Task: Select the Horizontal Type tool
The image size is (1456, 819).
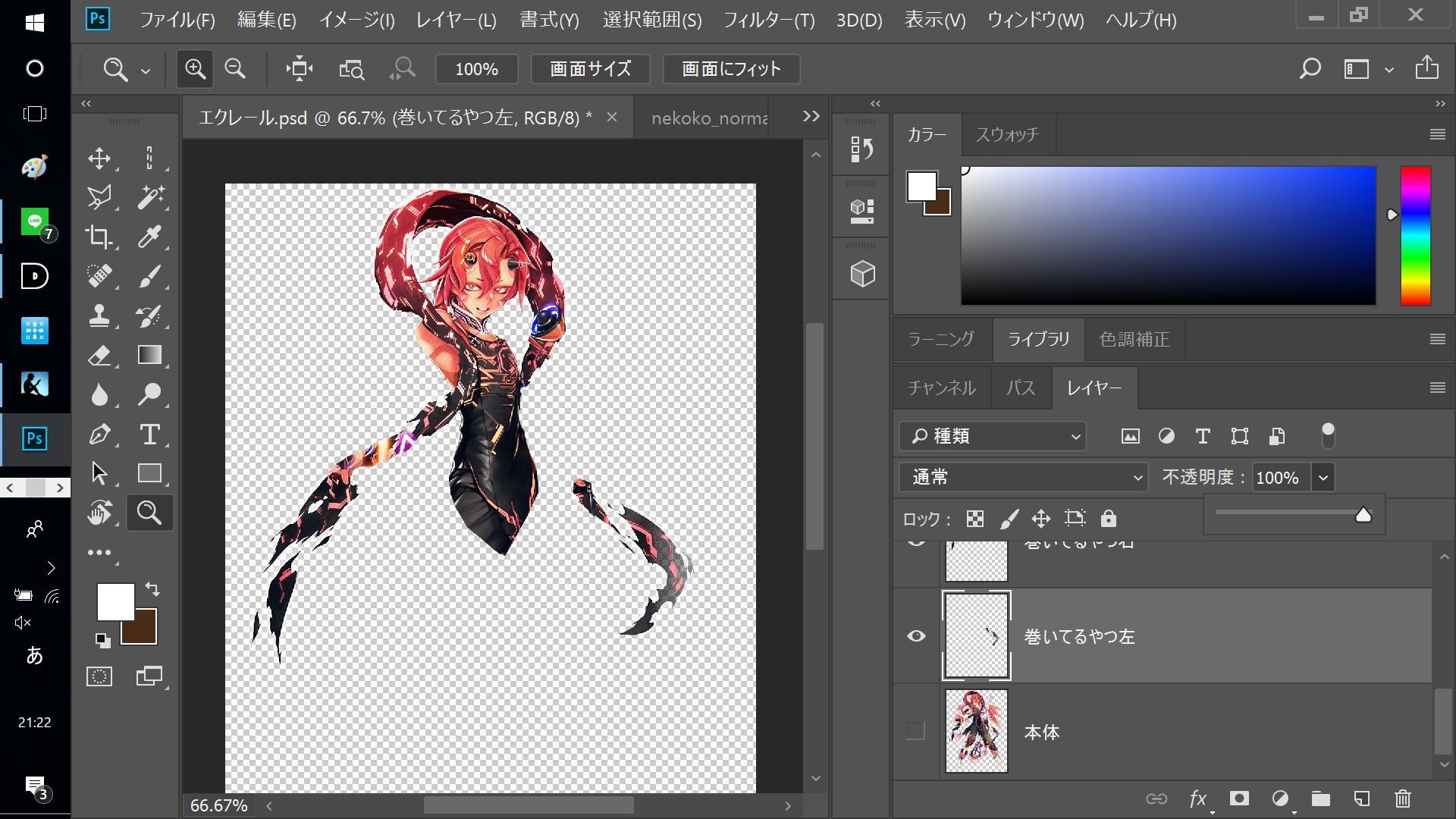Action: point(149,435)
